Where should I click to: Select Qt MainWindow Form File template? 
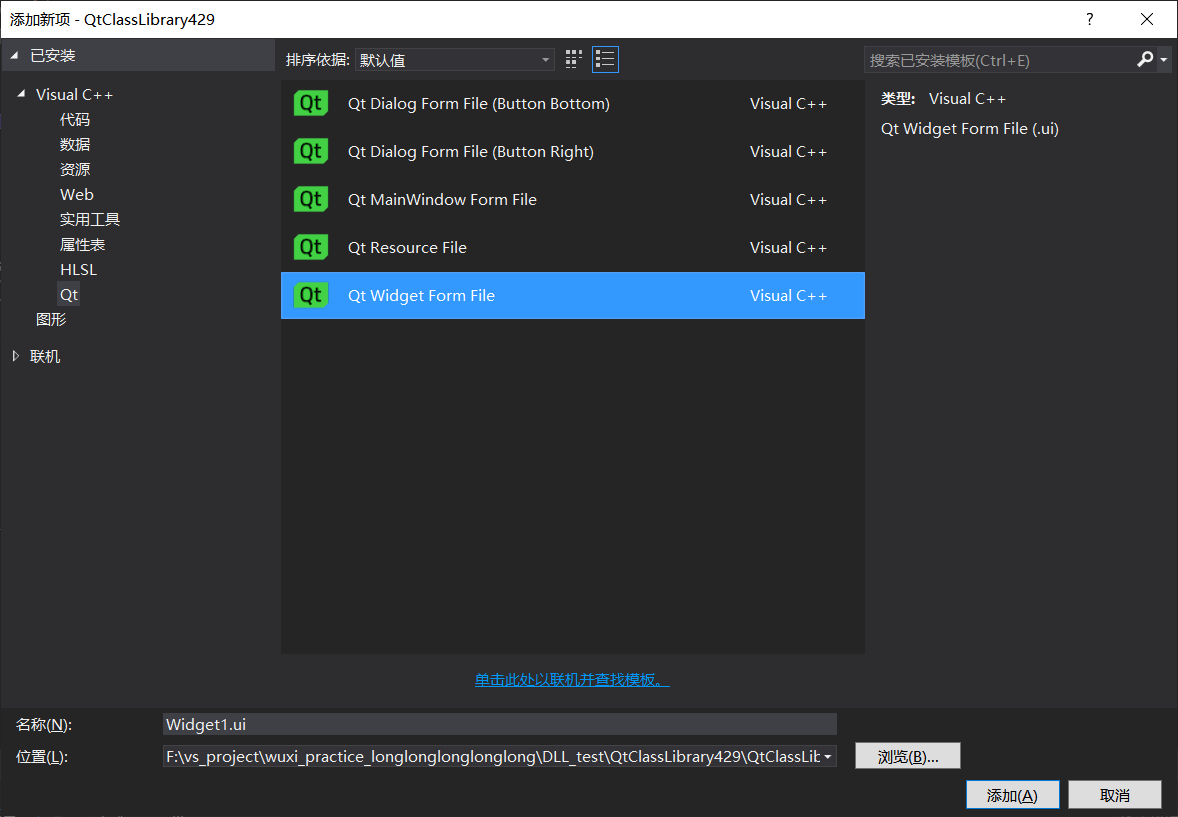click(x=572, y=200)
